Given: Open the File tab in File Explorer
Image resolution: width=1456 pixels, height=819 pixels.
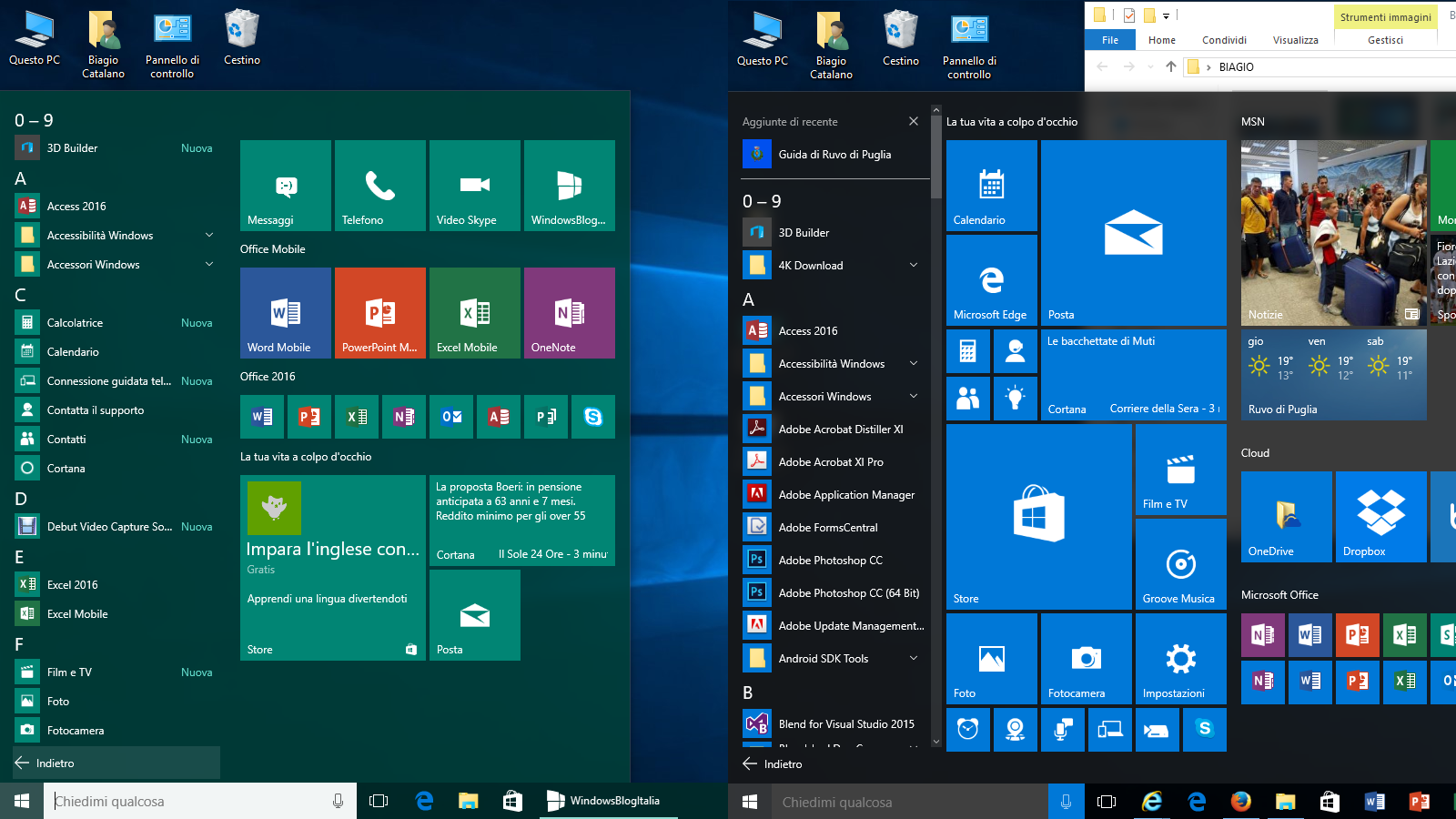Looking at the screenshot, I should point(1110,40).
